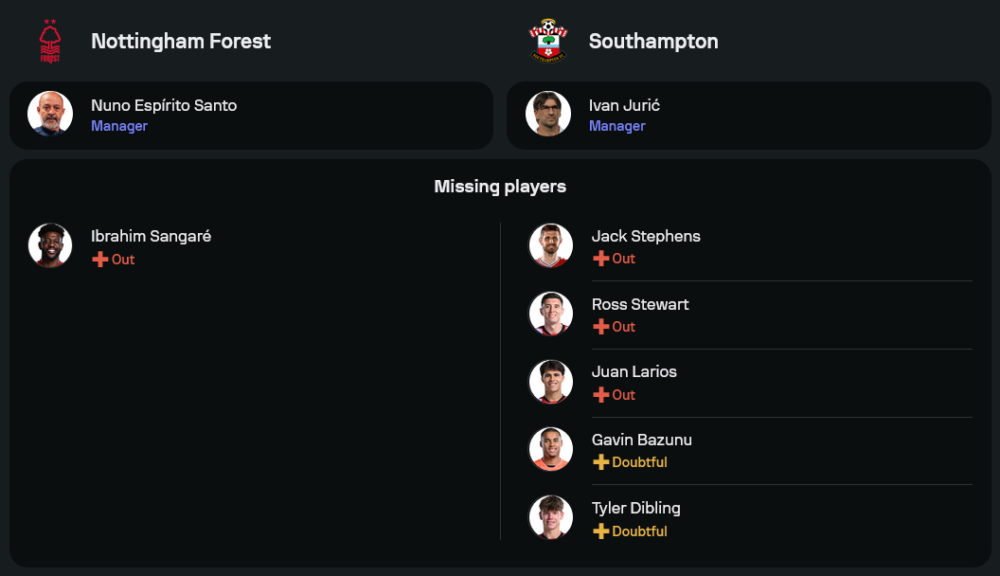Open Ross Stewart's player name link

[640, 304]
